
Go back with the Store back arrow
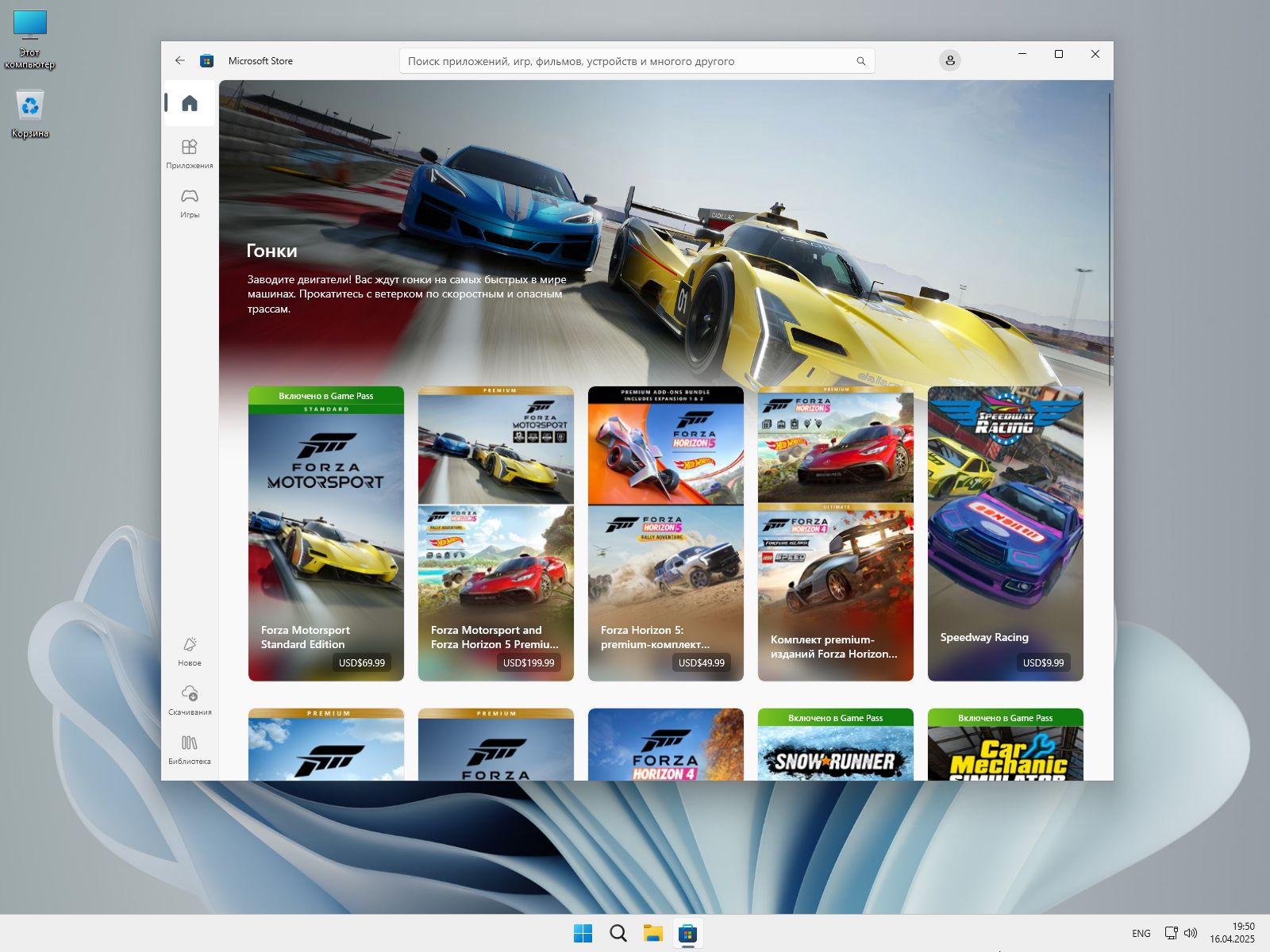(180, 60)
